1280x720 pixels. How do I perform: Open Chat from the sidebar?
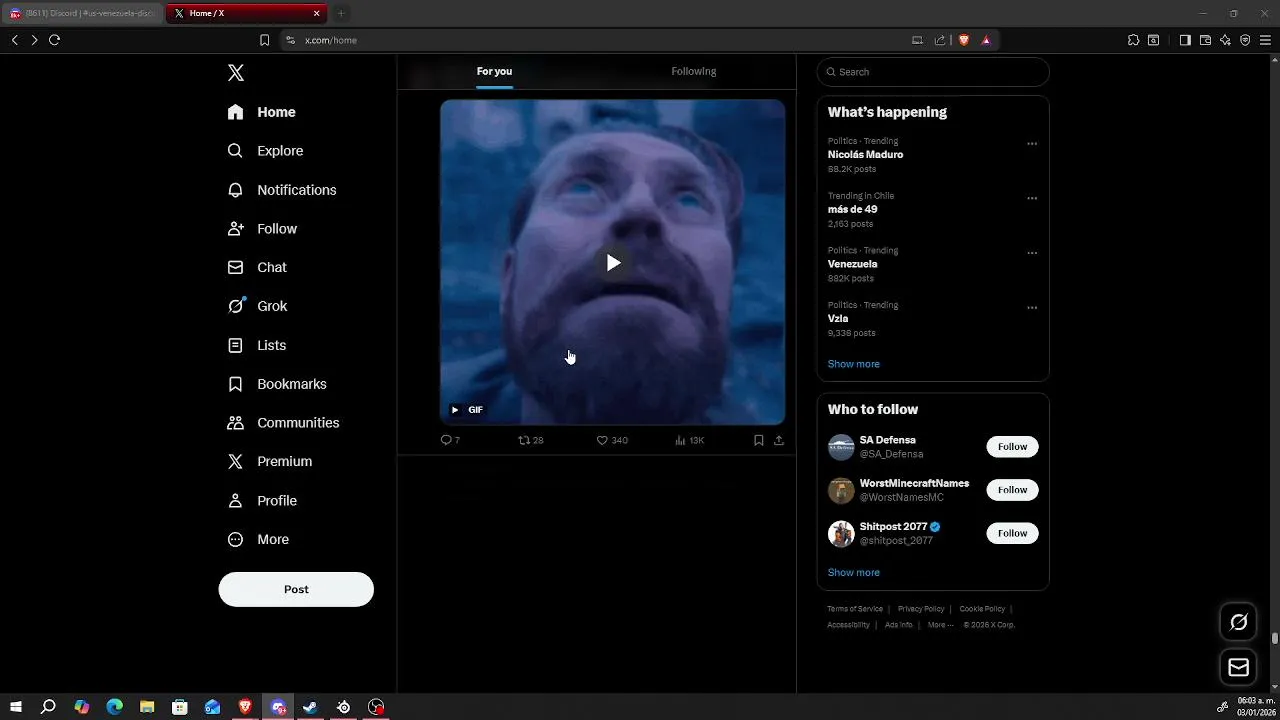[x=257, y=267]
